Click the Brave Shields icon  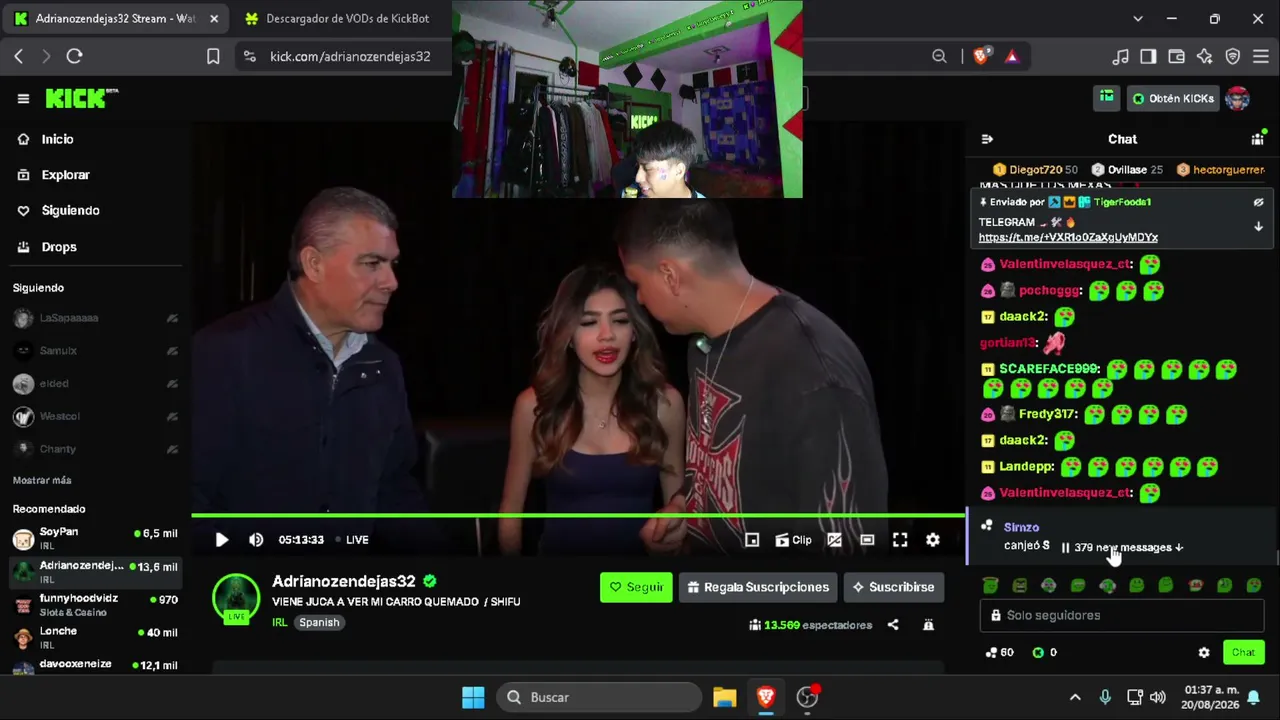coord(981,56)
